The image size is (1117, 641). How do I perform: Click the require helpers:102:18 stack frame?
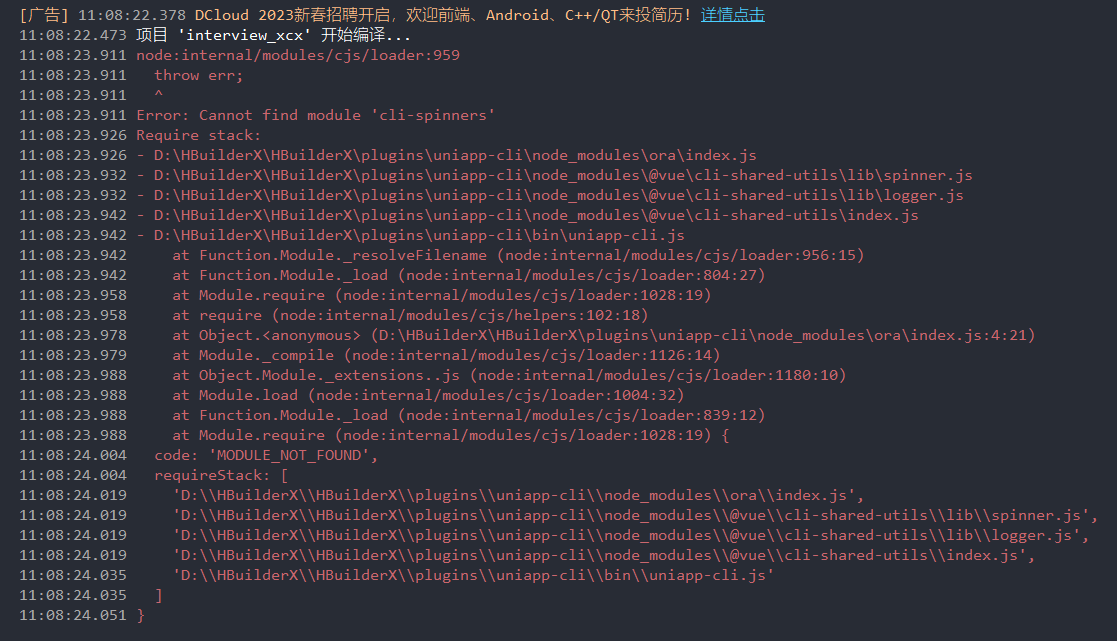tap(410, 315)
